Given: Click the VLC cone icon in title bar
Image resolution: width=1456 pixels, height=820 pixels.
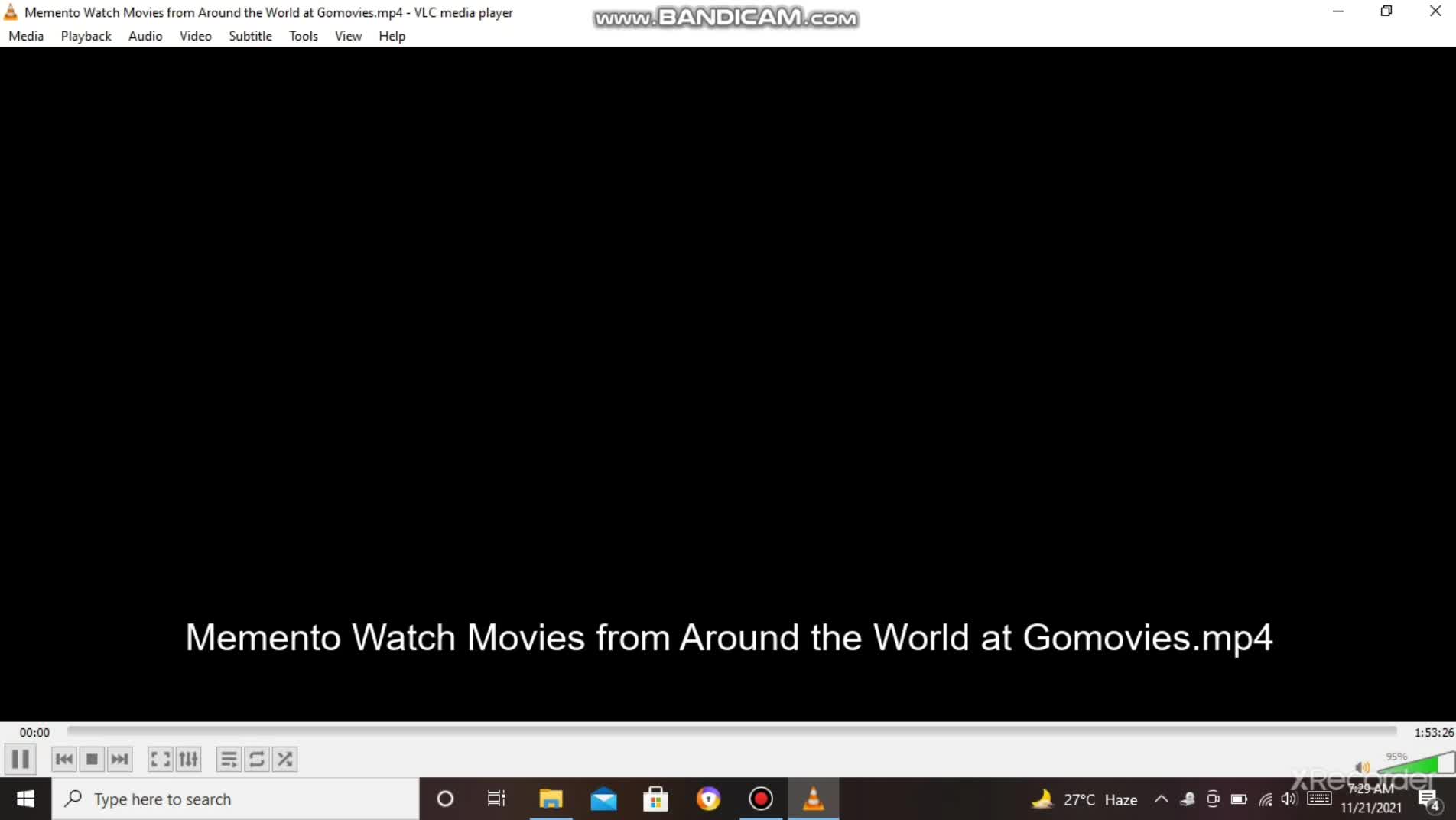Looking at the screenshot, I should point(11,12).
